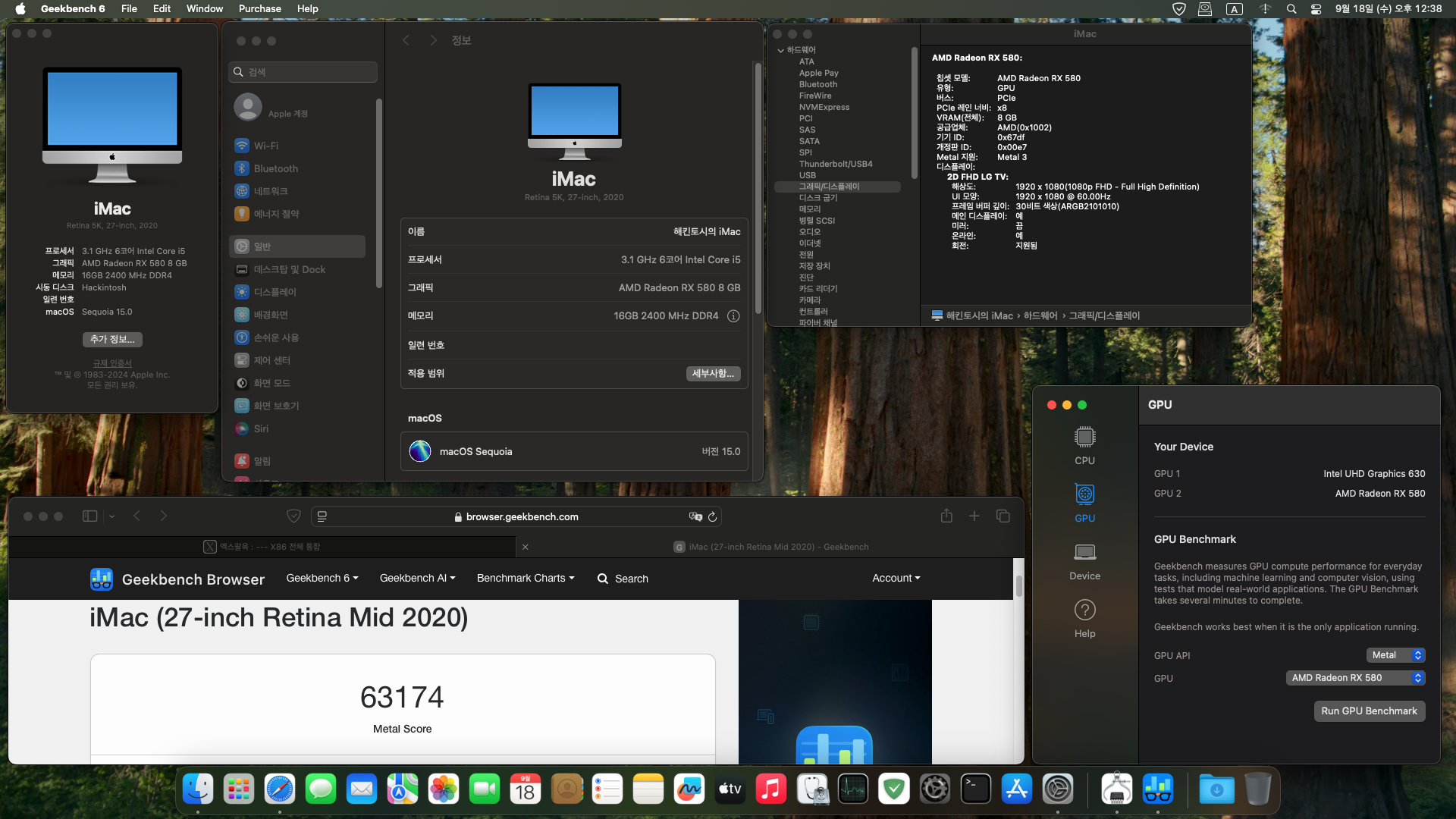1456x819 pixels.
Task: Open Photos from the Dock
Action: 444,789
